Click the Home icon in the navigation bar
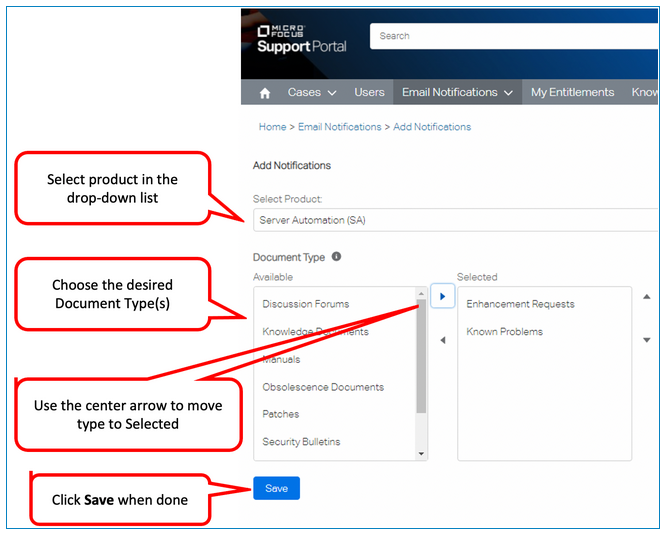 pyautogui.click(x=265, y=93)
